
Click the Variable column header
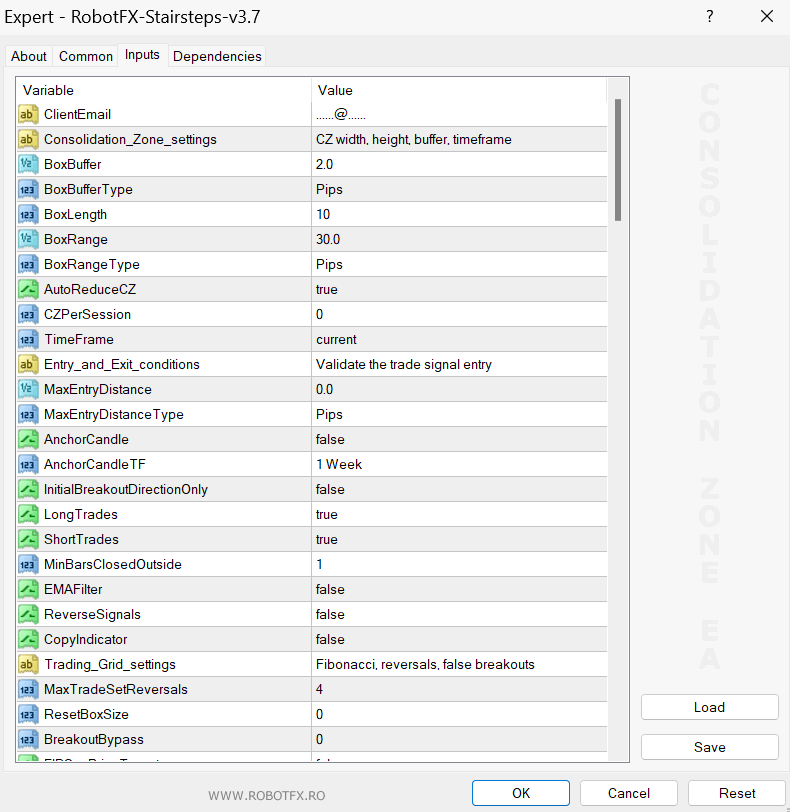(x=164, y=90)
